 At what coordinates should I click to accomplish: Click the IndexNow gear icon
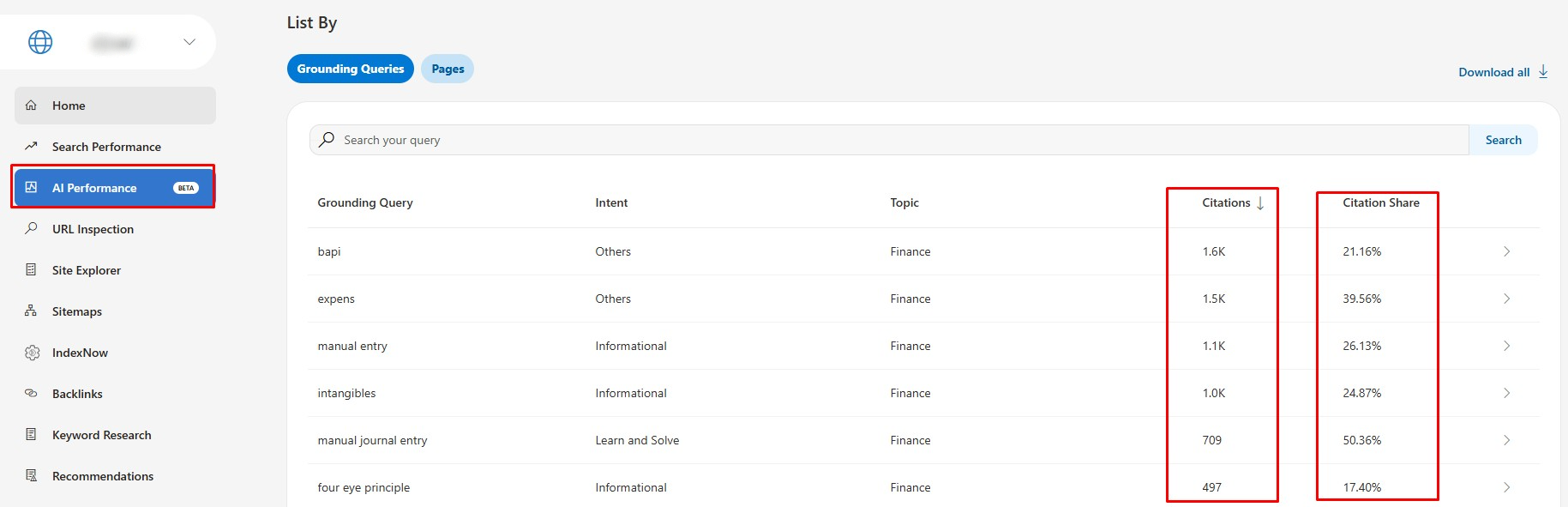point(32,353)
